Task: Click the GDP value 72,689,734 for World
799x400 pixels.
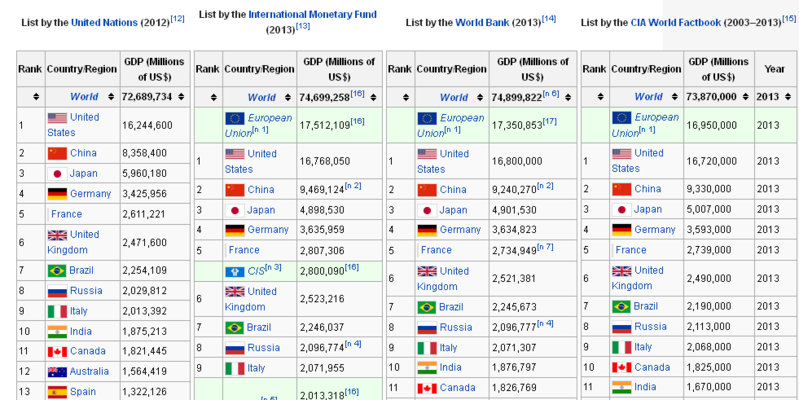Action: point(148,97)
